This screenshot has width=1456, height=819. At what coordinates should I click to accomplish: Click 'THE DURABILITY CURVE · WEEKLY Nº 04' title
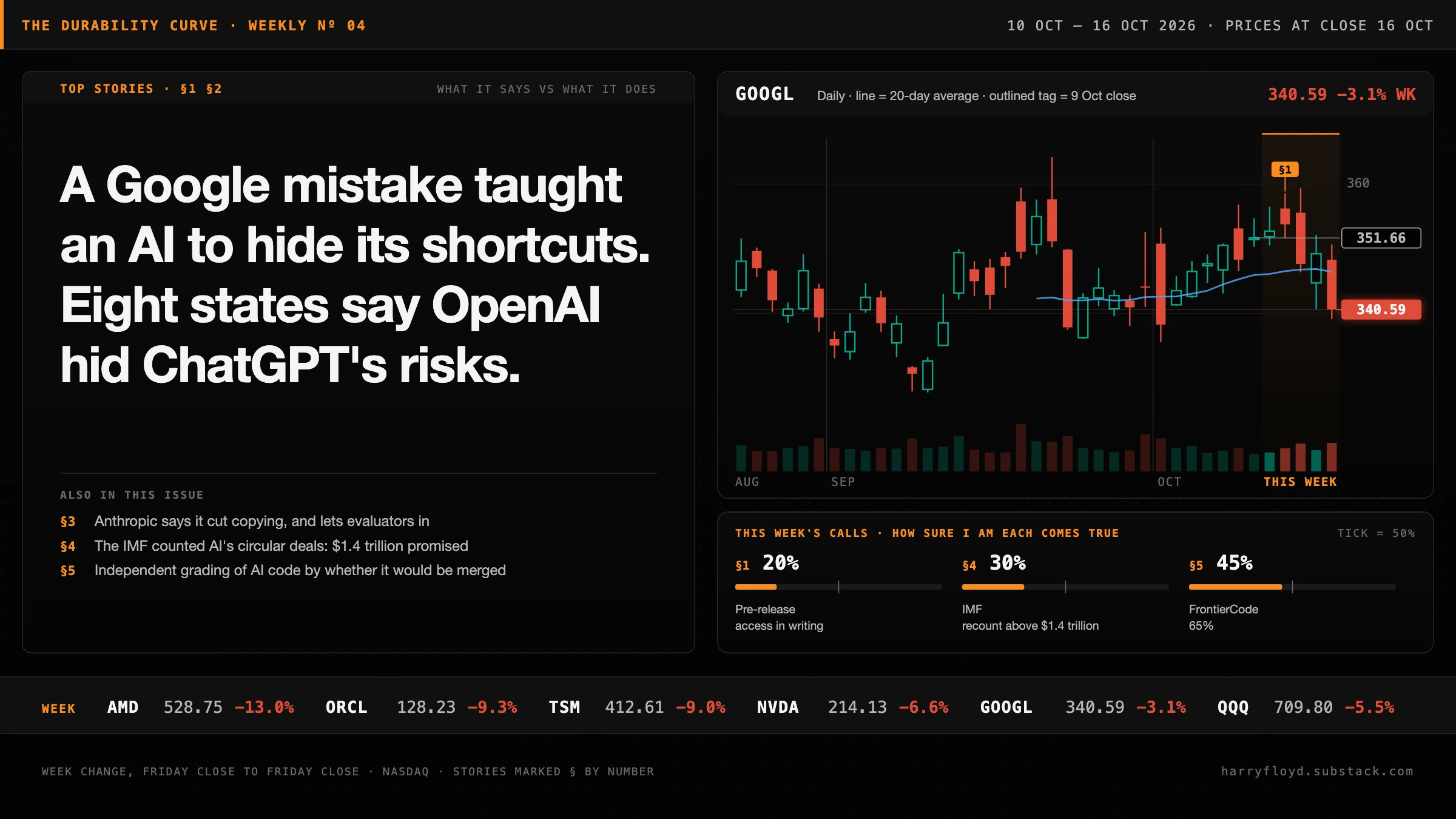point(194,25)
